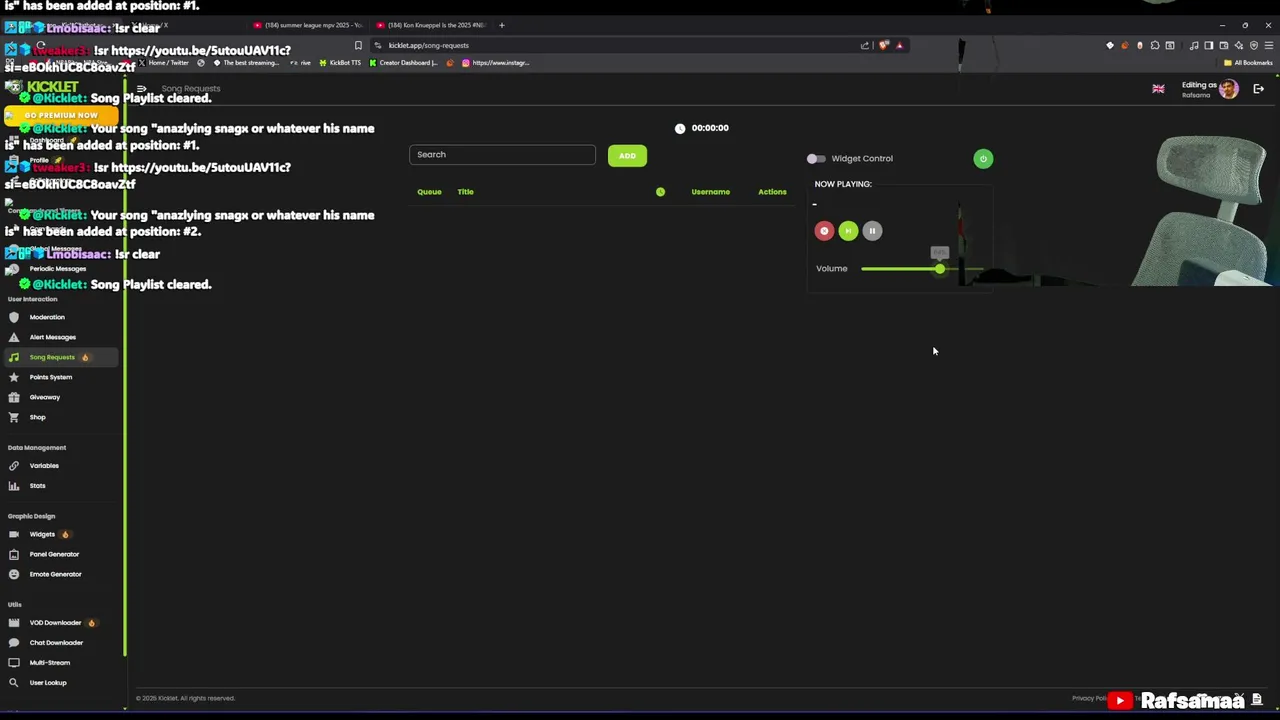Open the user profile avatar
The width and height of the screenshot is (1280, 720).
[x=1229, y=89]
